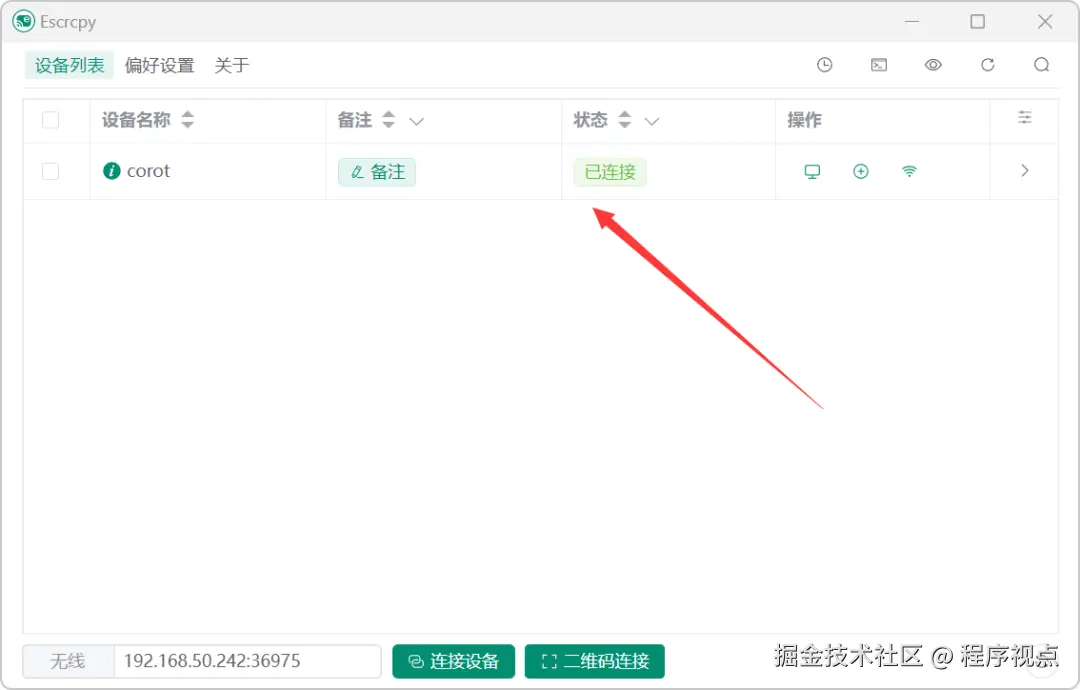
Task: Open the search icon in toolbar
Action: coord(1041,64)
